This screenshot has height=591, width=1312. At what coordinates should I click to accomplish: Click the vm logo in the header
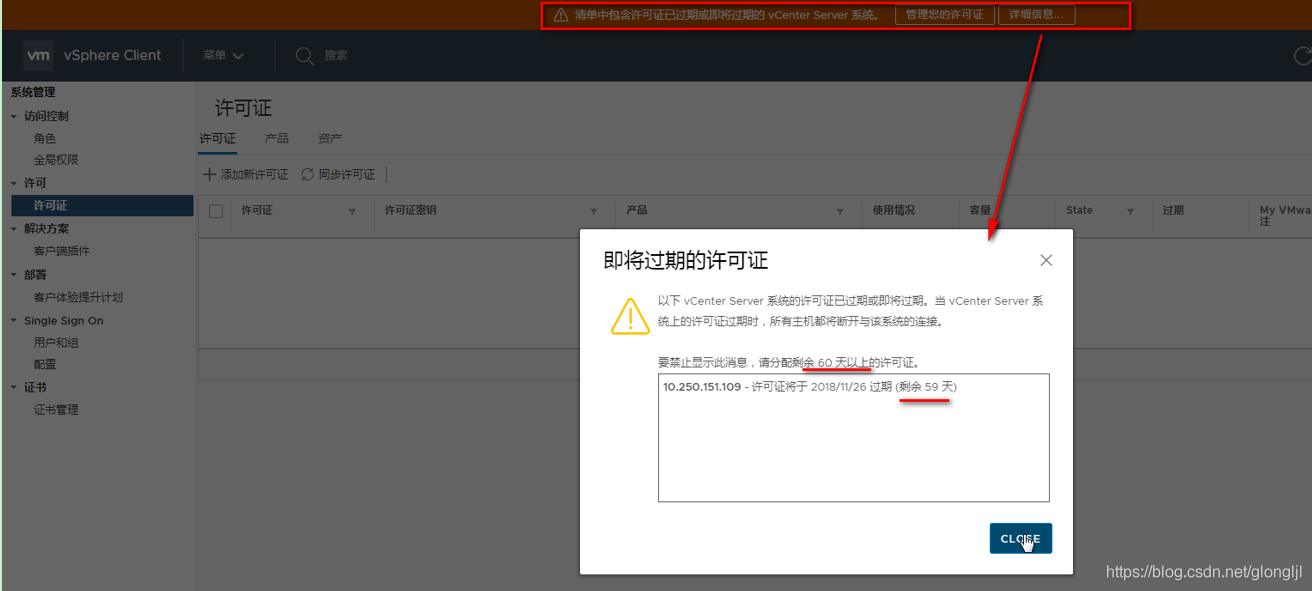[x=38, y=56]
